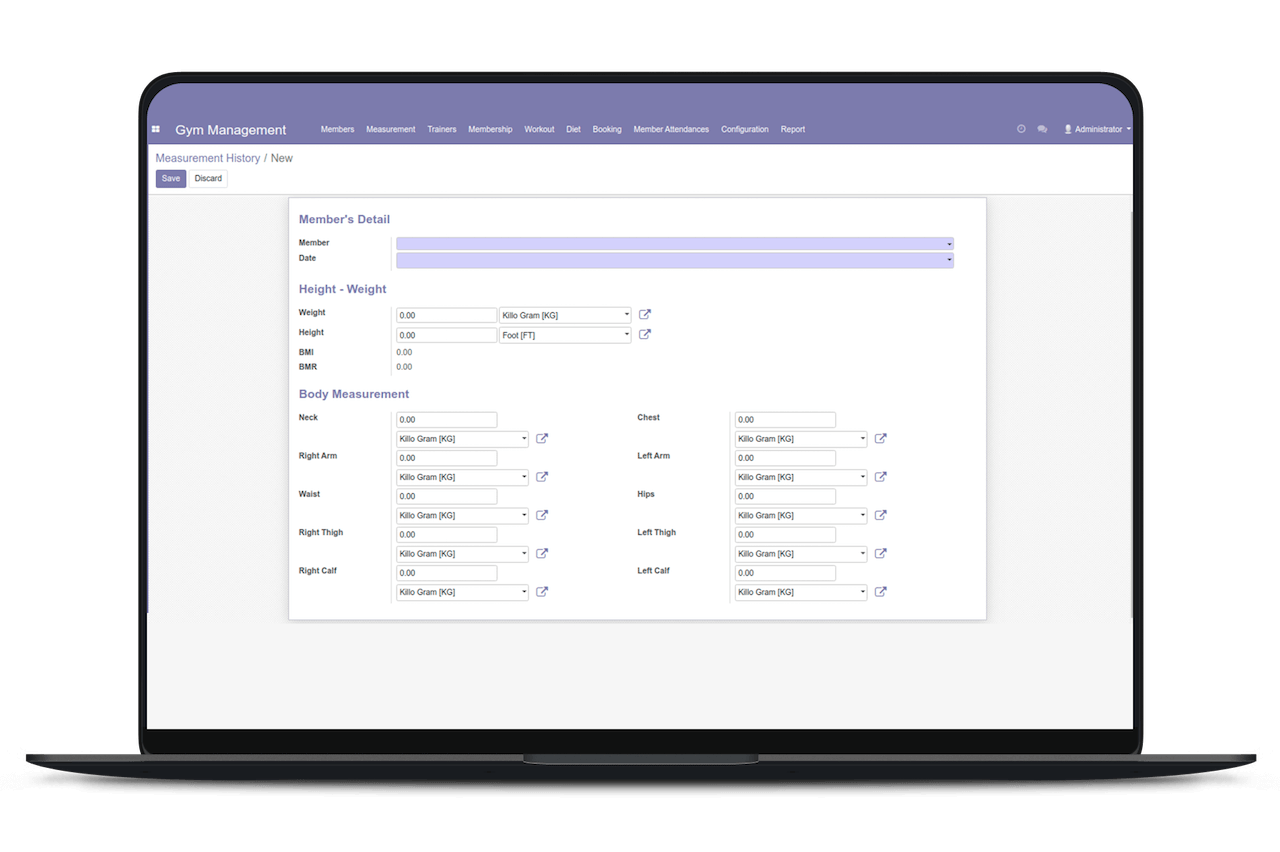Viewport: 1280px width, 852px height.
Task: Go back to Measurement History breadcrumb
Action: pyautogui.click(x=208, y=158)
